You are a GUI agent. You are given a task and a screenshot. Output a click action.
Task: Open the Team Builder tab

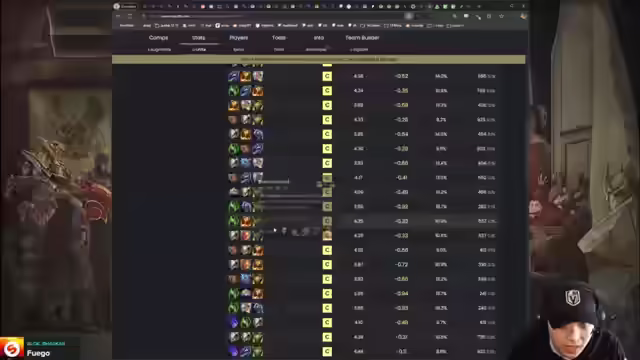point(362,38)
